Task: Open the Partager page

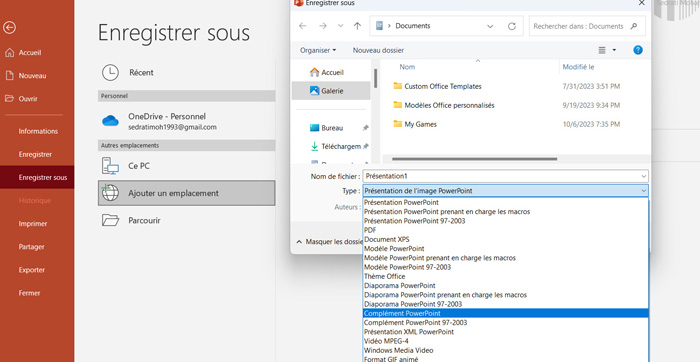Action: (31, 247)
